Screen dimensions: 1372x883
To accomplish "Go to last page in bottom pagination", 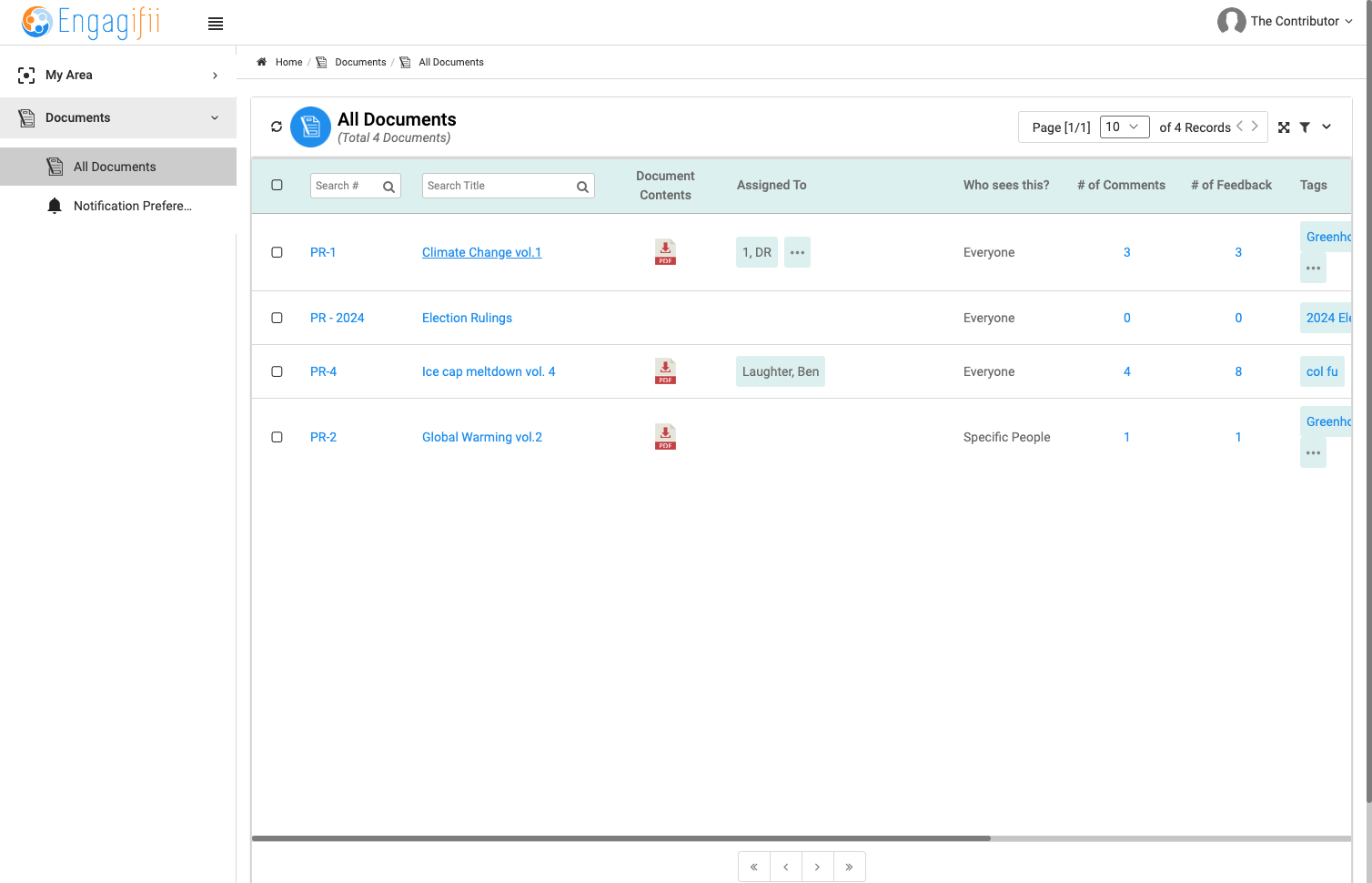I will coord(849,867).
